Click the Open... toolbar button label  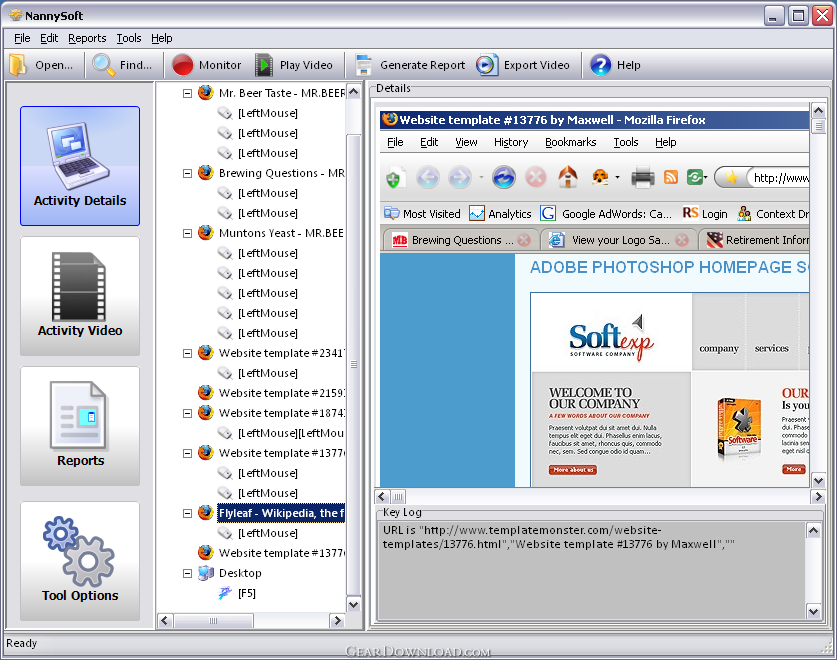click(54, 65)
